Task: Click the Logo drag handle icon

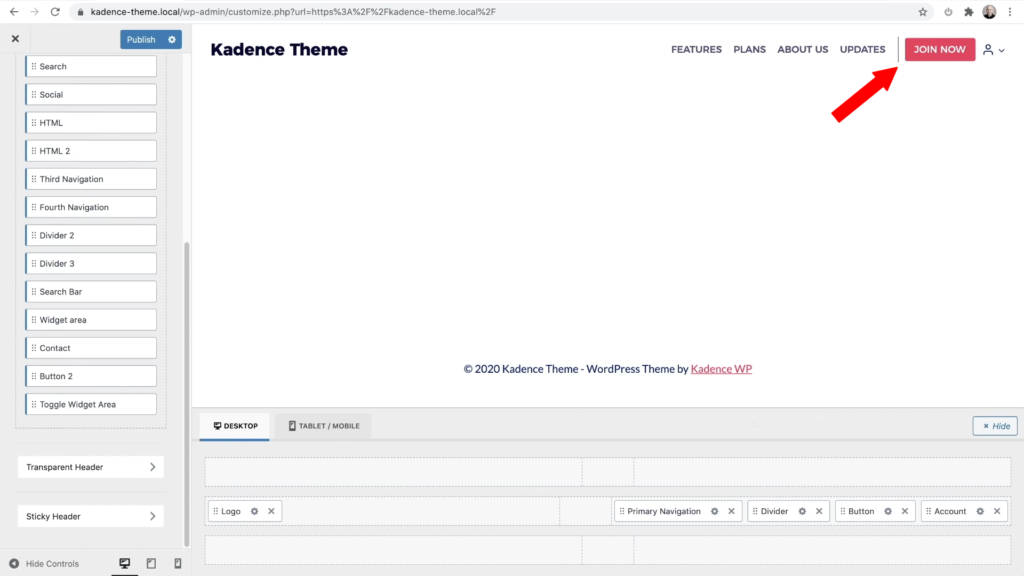Action: [x=216, y=511]
